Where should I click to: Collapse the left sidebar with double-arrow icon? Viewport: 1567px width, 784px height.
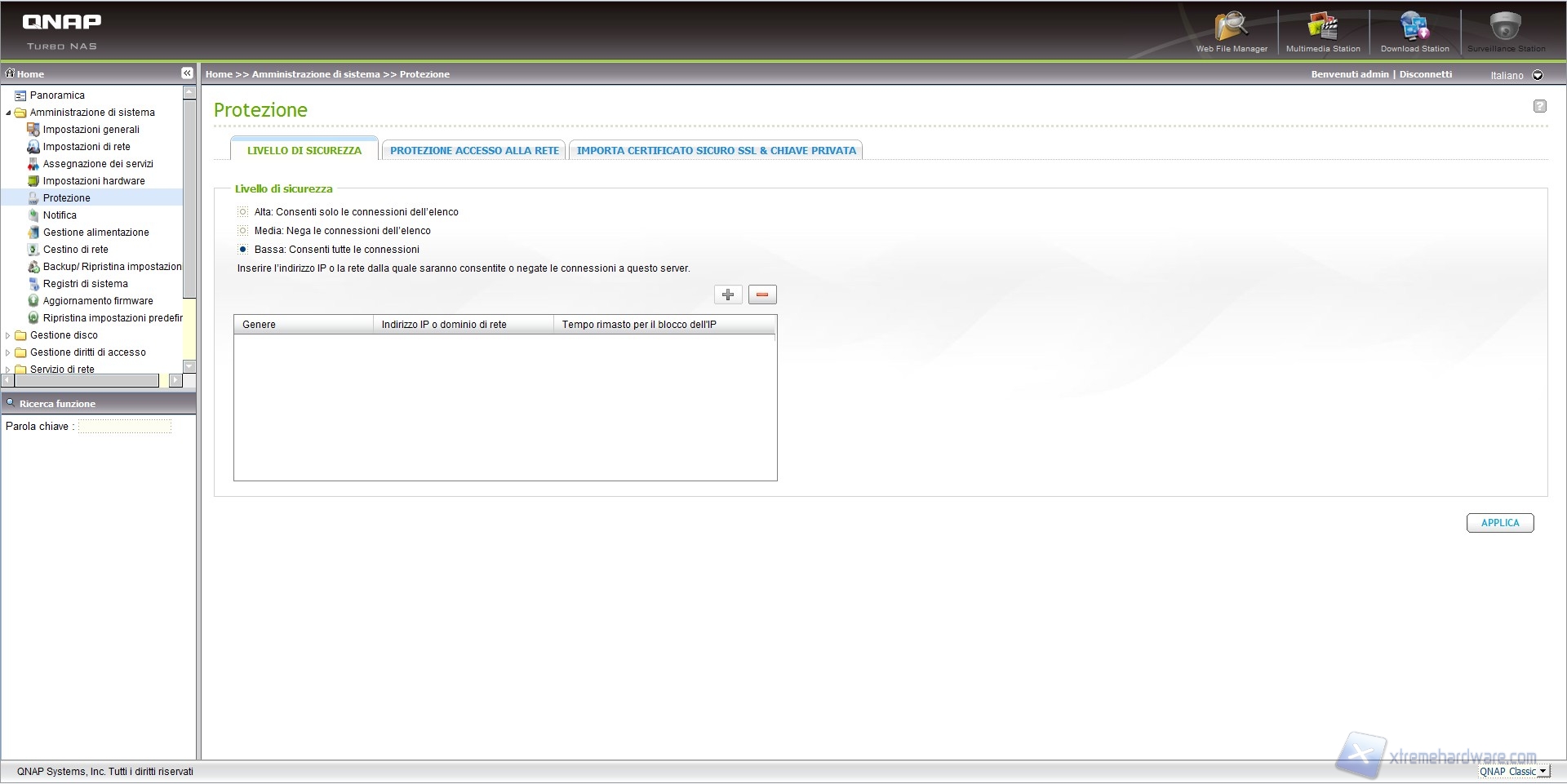[x=187, y=73]
